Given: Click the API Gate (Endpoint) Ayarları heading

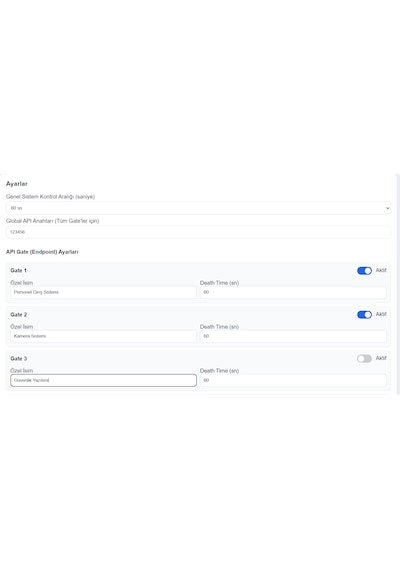Looking at the screenshot, I should (42, 252).
